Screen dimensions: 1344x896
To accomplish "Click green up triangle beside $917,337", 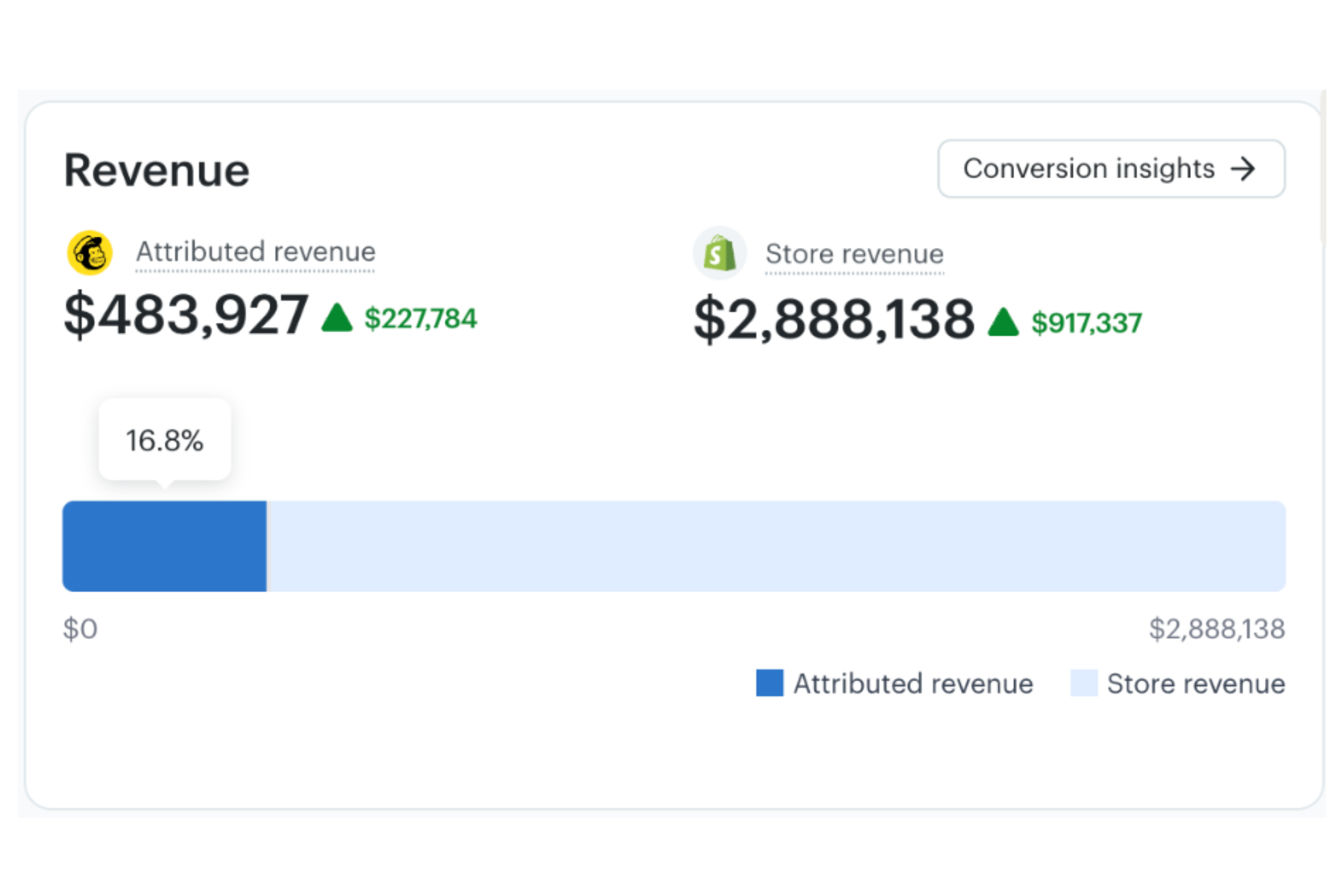I will pos(1003,322).
